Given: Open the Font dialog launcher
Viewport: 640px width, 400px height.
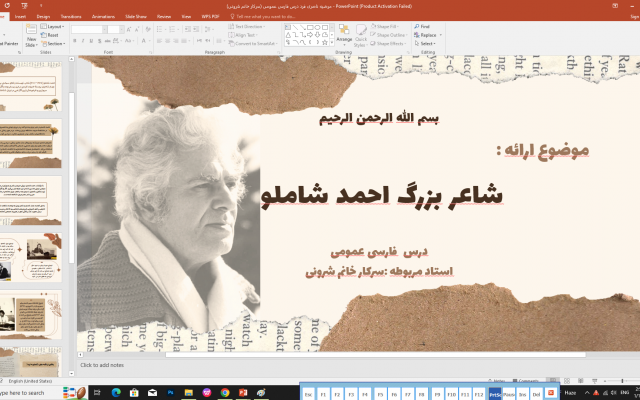Looking at the screenshot, I should [150, 52].
